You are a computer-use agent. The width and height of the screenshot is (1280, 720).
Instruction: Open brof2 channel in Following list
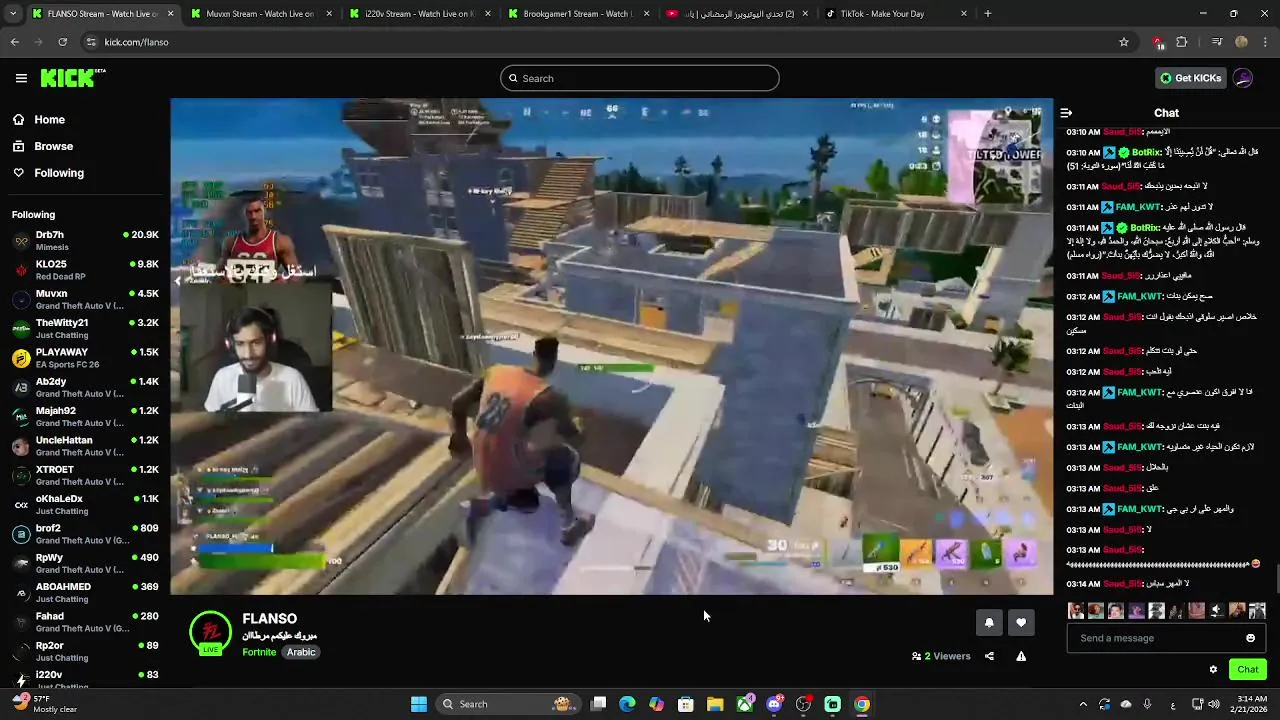85,534
